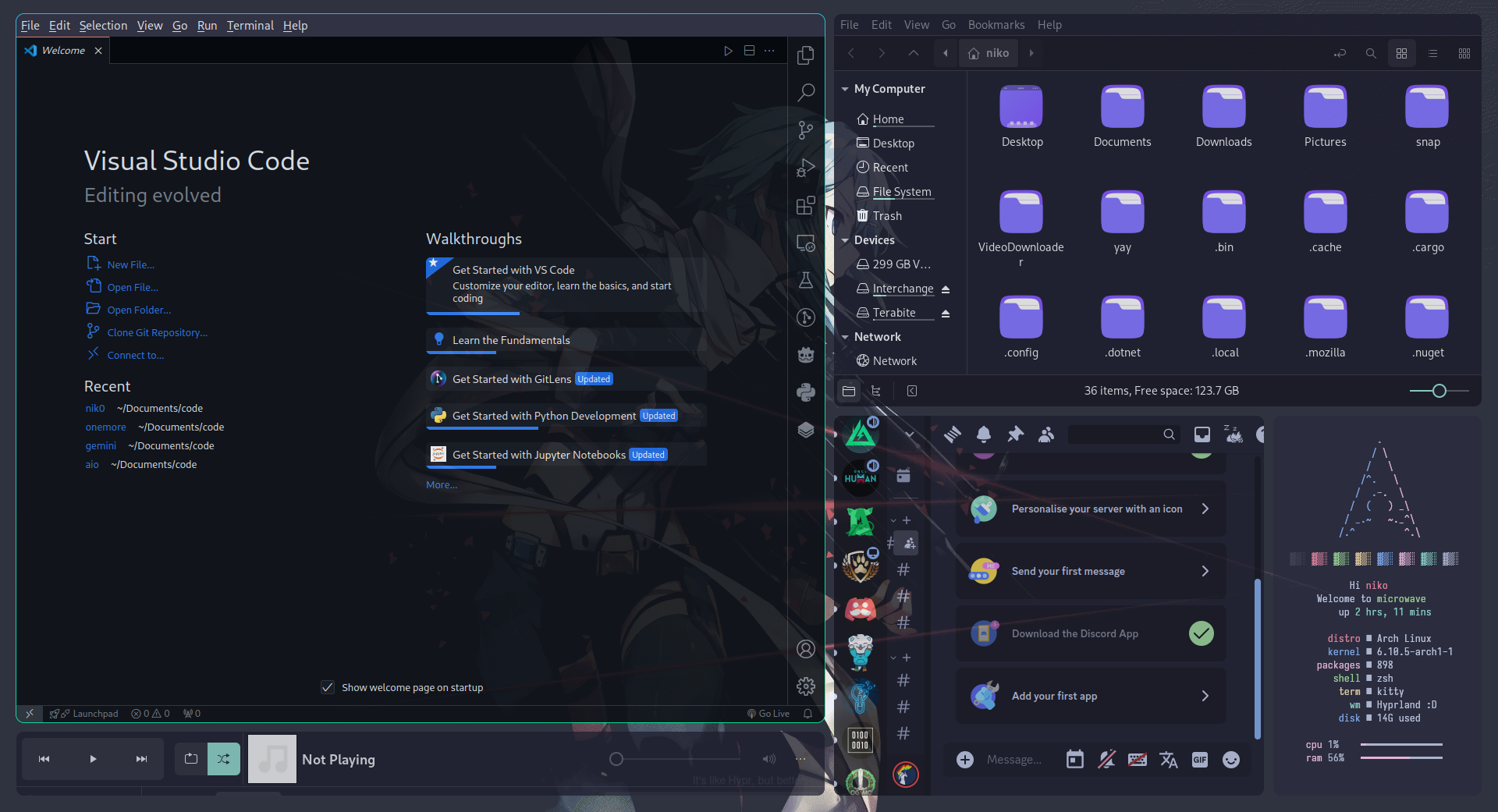Image resolution: width=1498 pixels, height=812 pixels.
Task: Show tree view in file manager sidebar footer
Action: [876, 391]
